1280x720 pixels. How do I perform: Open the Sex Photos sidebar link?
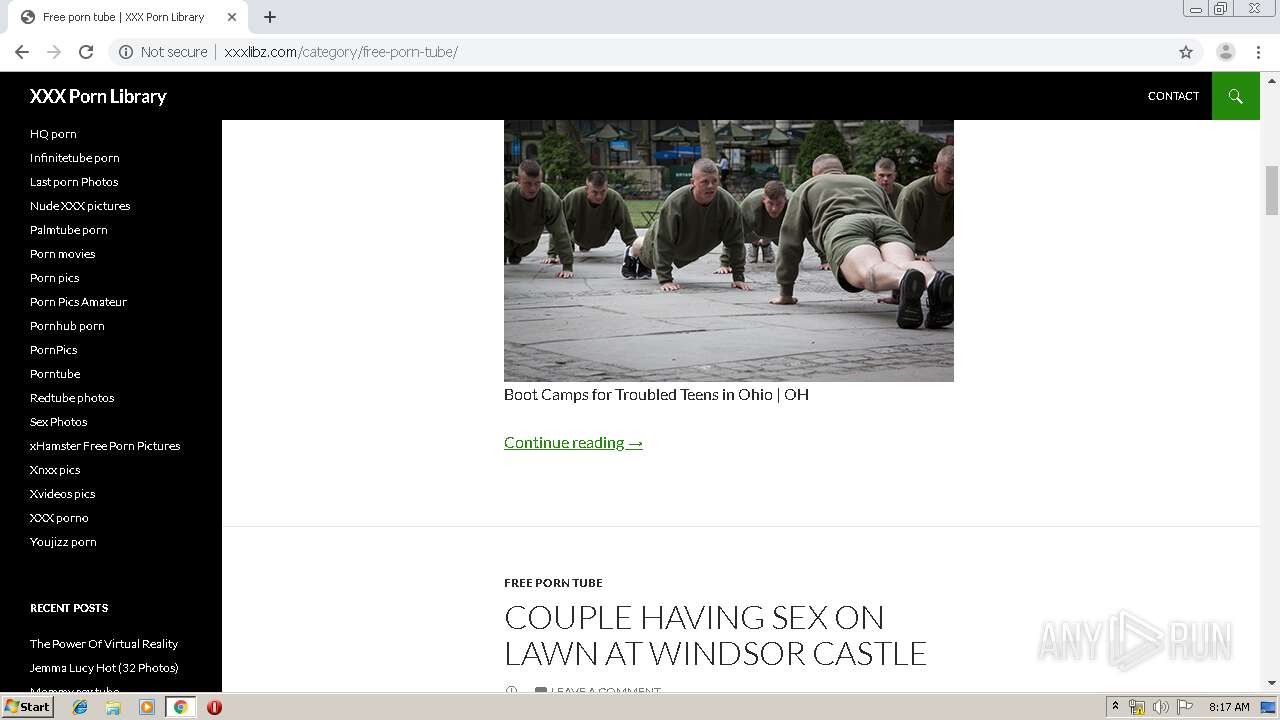[x=59, y=422]
